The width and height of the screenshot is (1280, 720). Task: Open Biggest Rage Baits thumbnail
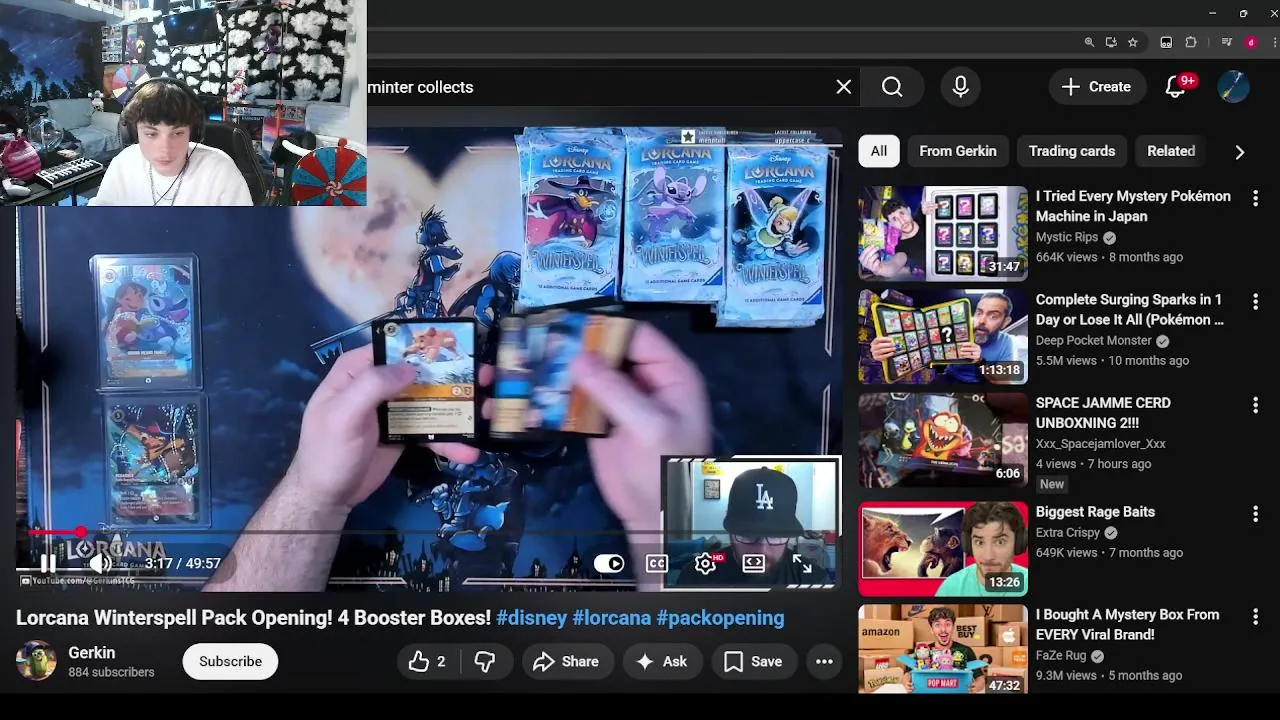pos(943,548)
